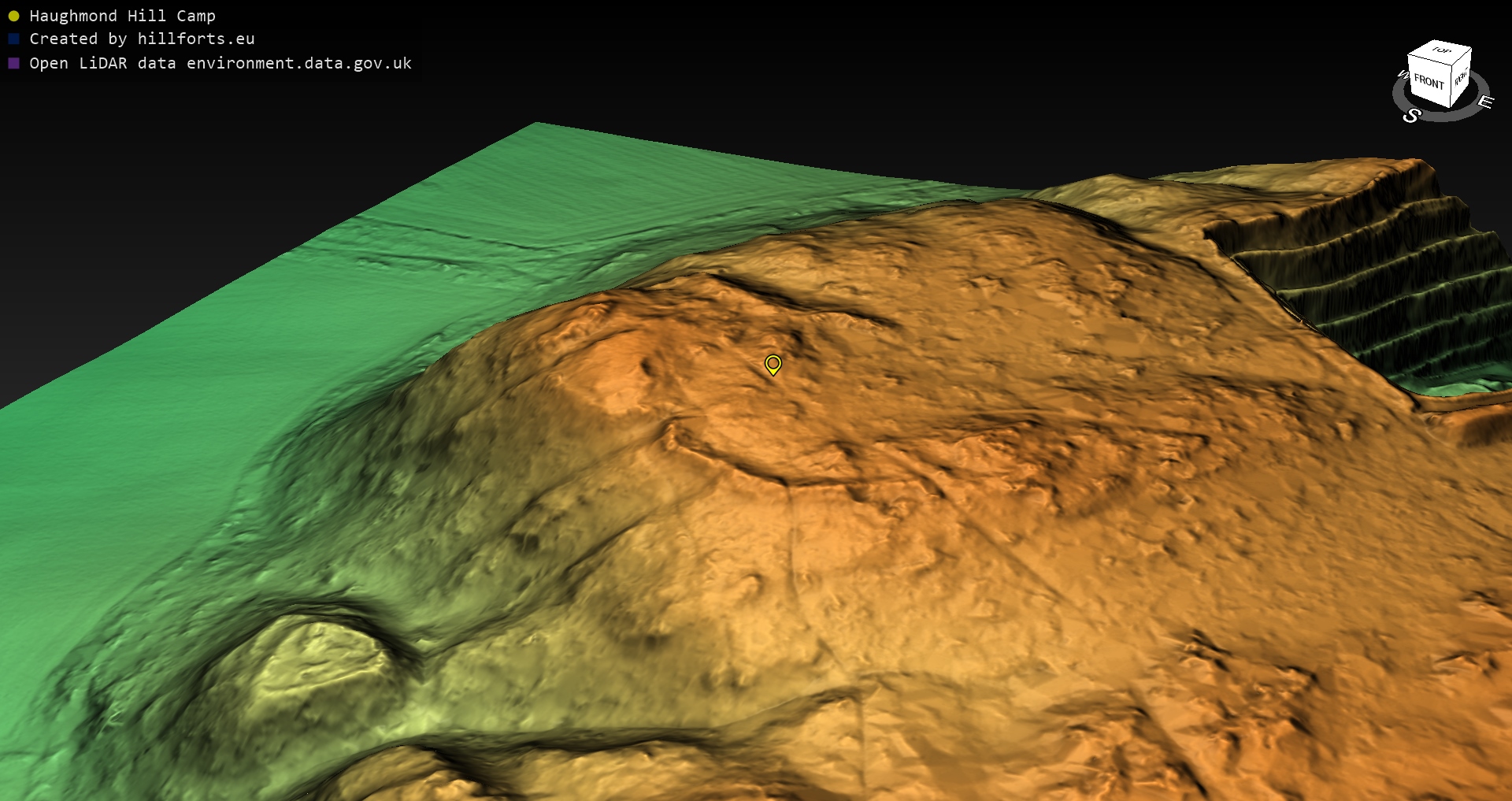
Task: Click the yellow location pin on the hilltop
Action: (773, 364)
